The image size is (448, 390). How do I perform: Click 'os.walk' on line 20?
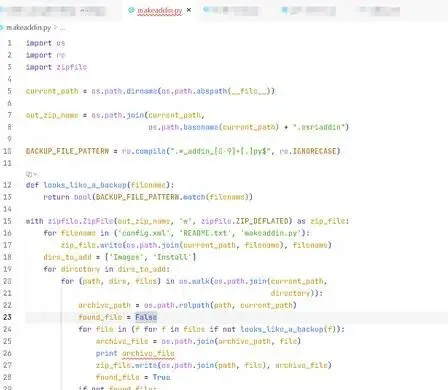[194, 281]
